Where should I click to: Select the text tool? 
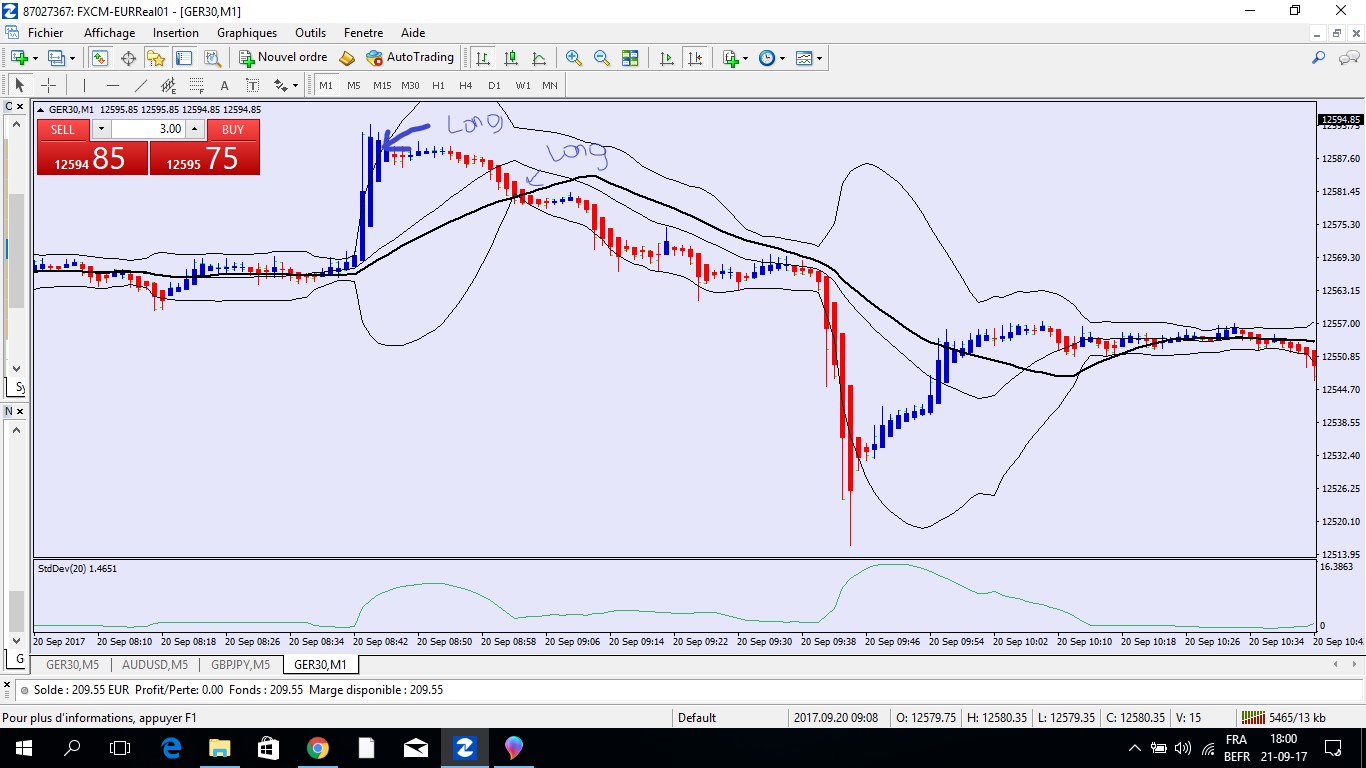tap(225, 85)
